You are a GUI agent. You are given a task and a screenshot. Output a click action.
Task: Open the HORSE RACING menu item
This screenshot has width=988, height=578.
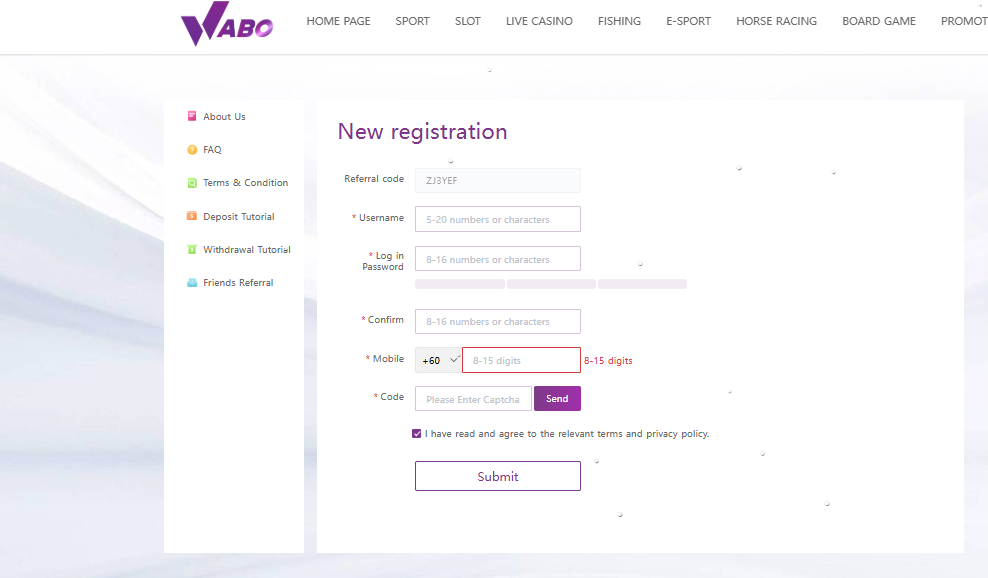[776, 21]
